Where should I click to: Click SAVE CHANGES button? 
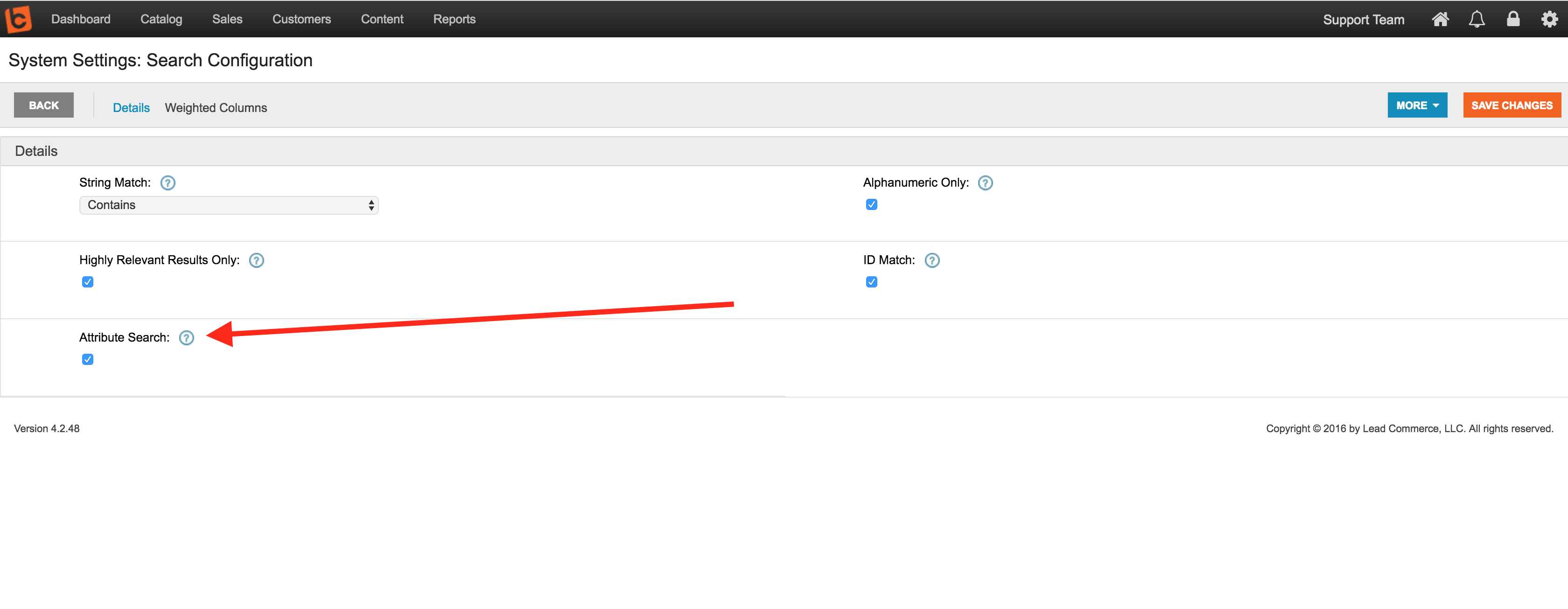tap(1512, 105)
